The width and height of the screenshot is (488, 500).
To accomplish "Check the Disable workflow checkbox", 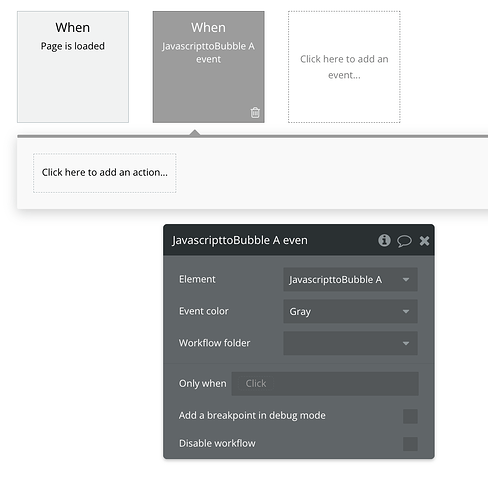I will (x=410, y=444).
